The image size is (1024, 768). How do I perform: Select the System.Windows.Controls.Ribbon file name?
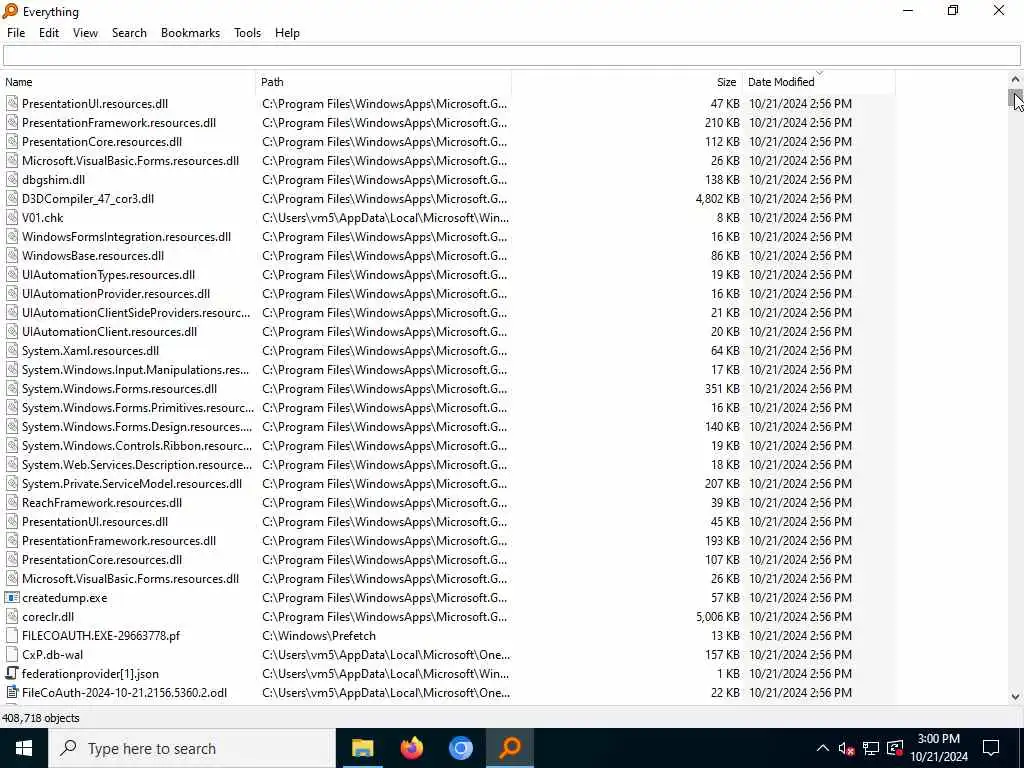coord(136,445)
